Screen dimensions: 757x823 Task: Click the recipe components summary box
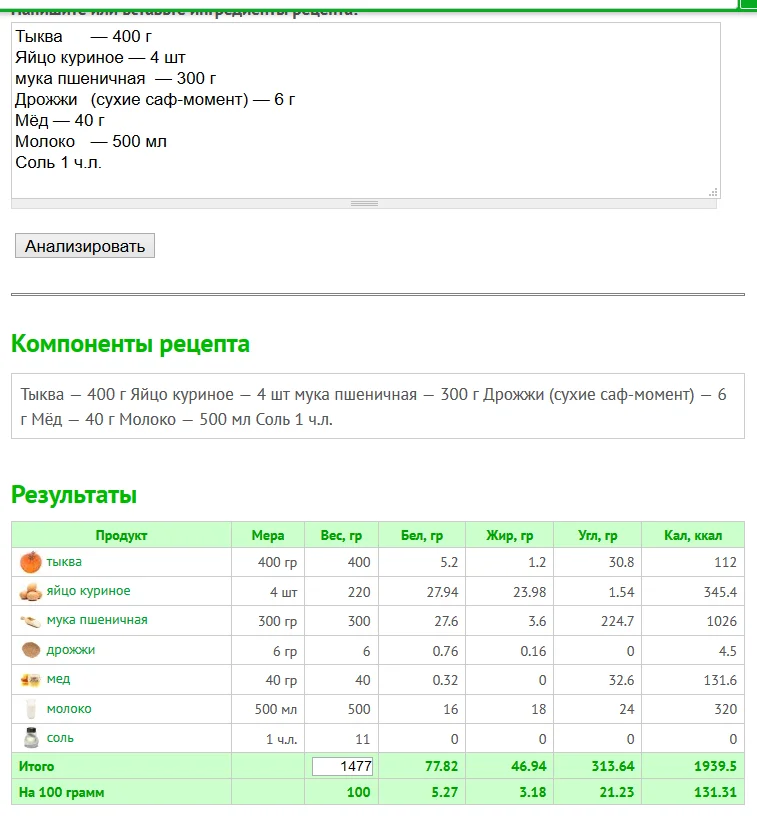378,406
